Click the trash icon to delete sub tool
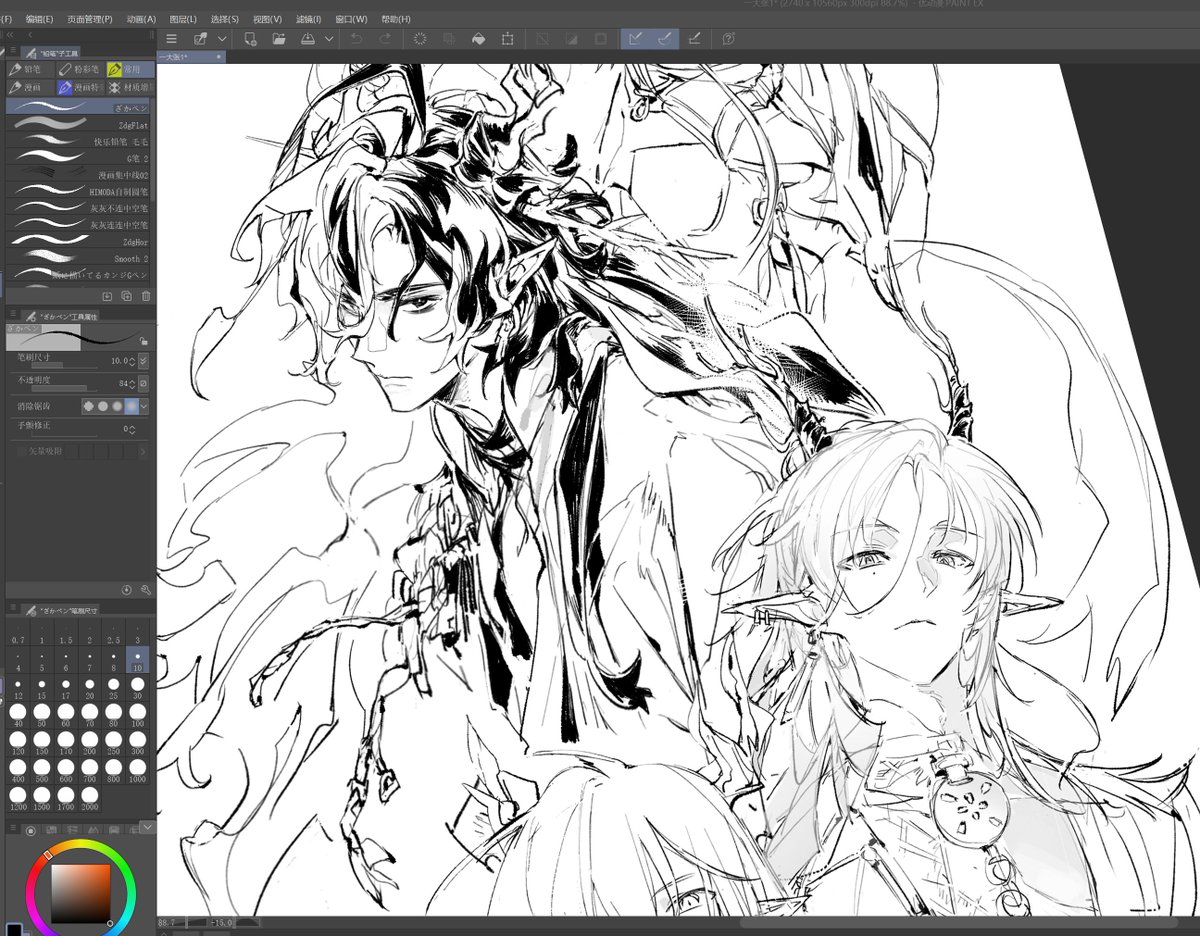 coord(146,296)
